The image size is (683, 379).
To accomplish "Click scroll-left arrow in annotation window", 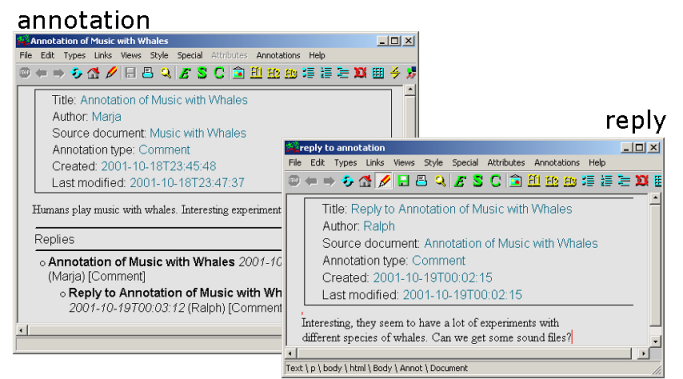I will pyautogui.click(x=21, y=330).
